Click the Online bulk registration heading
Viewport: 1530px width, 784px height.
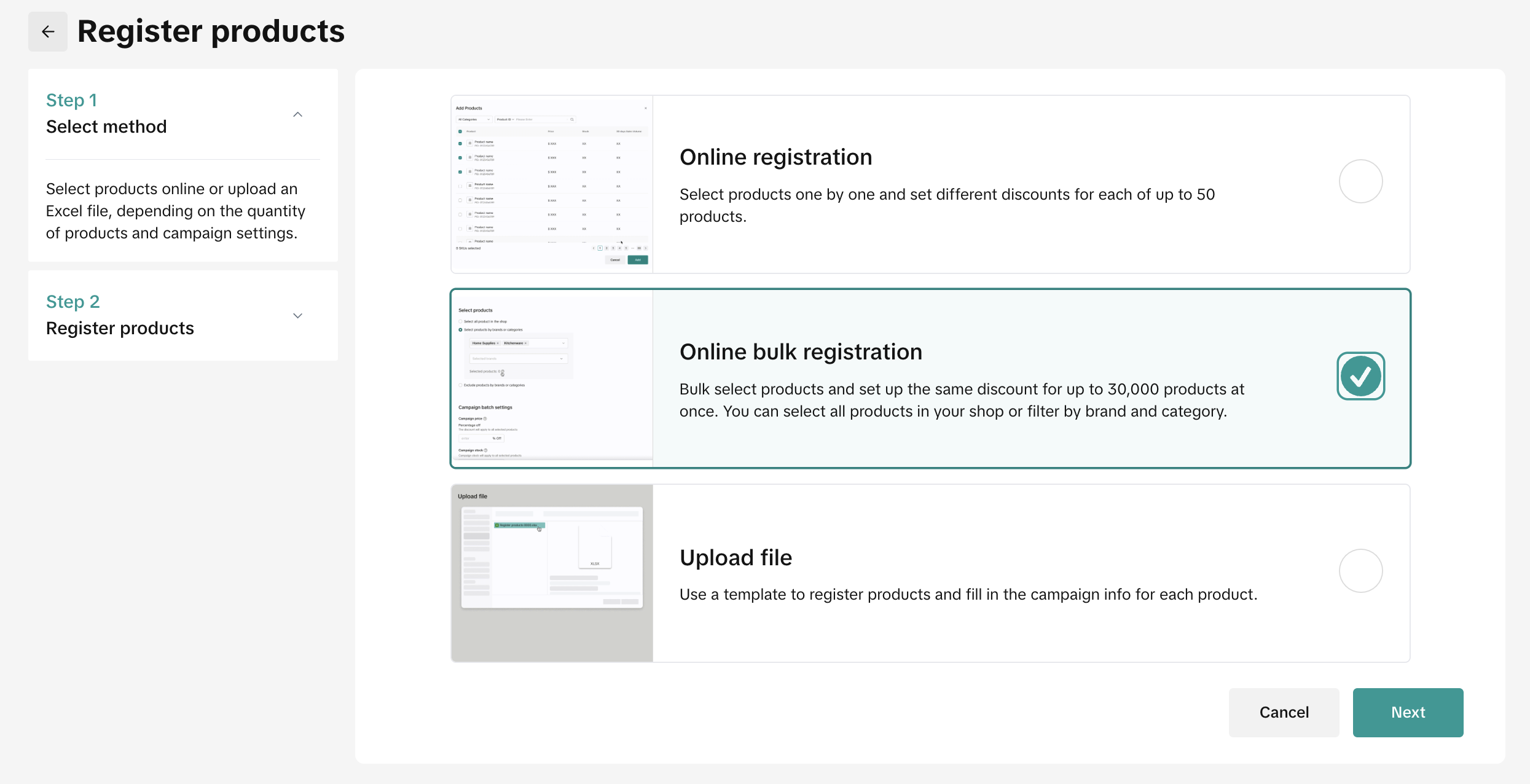(x=801, y=352)
